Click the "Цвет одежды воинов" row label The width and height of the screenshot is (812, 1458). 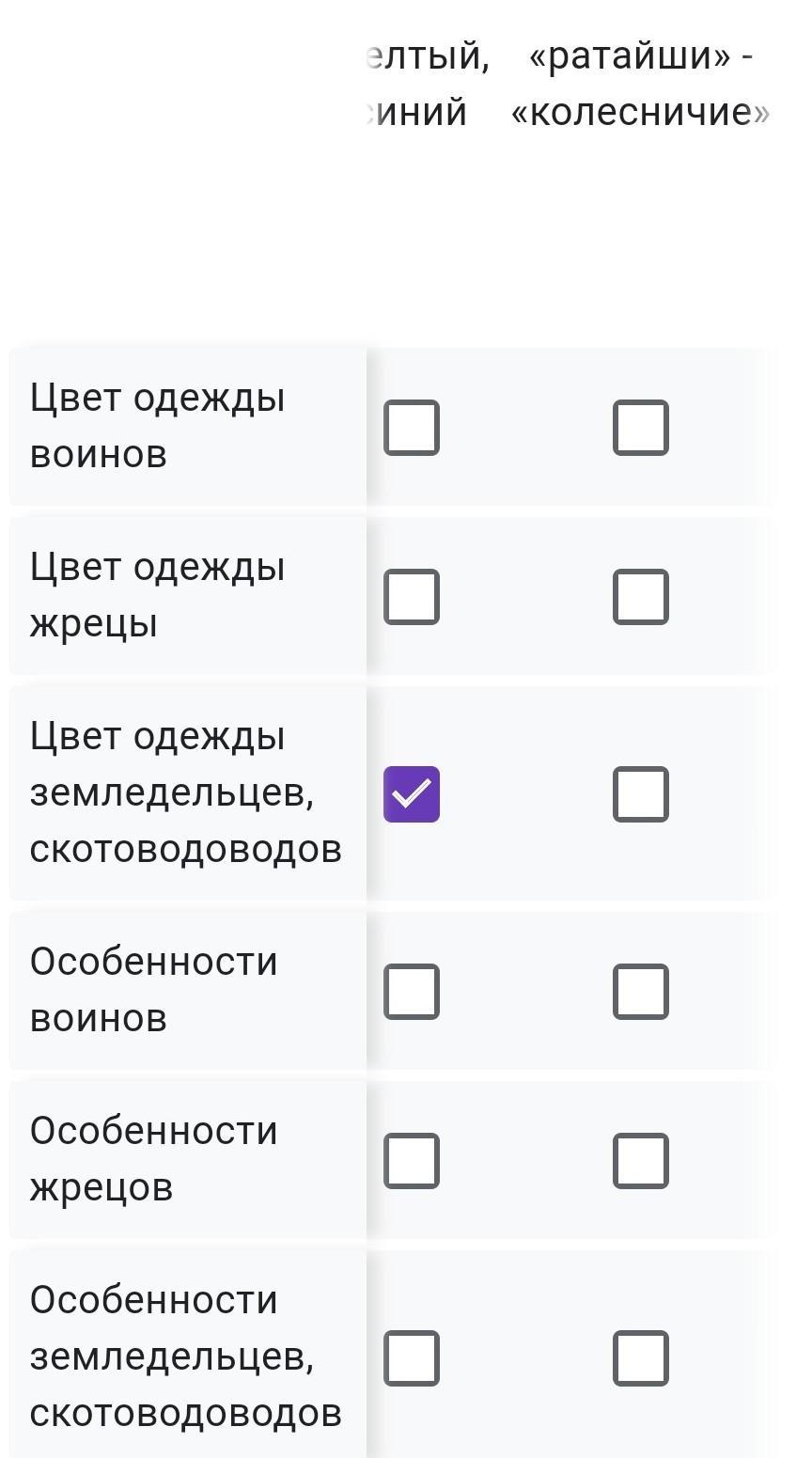[x=157, y=426]
